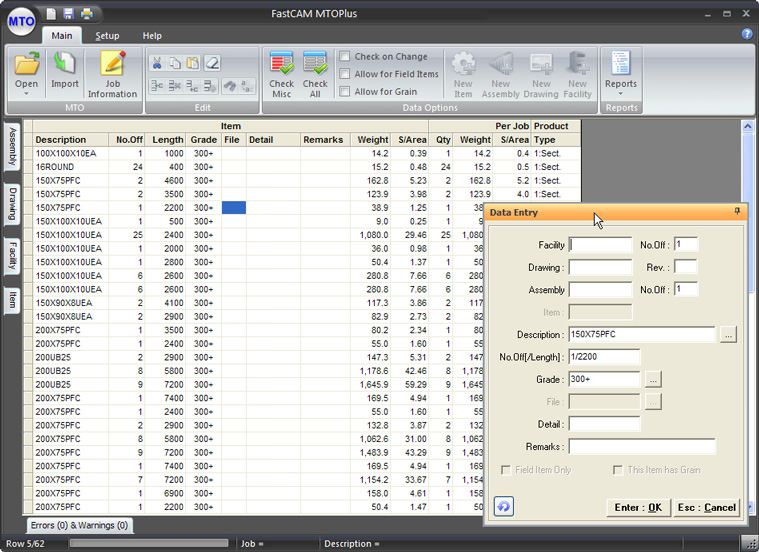Image resolution: width=759 pixels, height=552 pixels.
Task: Click the first Weight column header
Action: 371,139
